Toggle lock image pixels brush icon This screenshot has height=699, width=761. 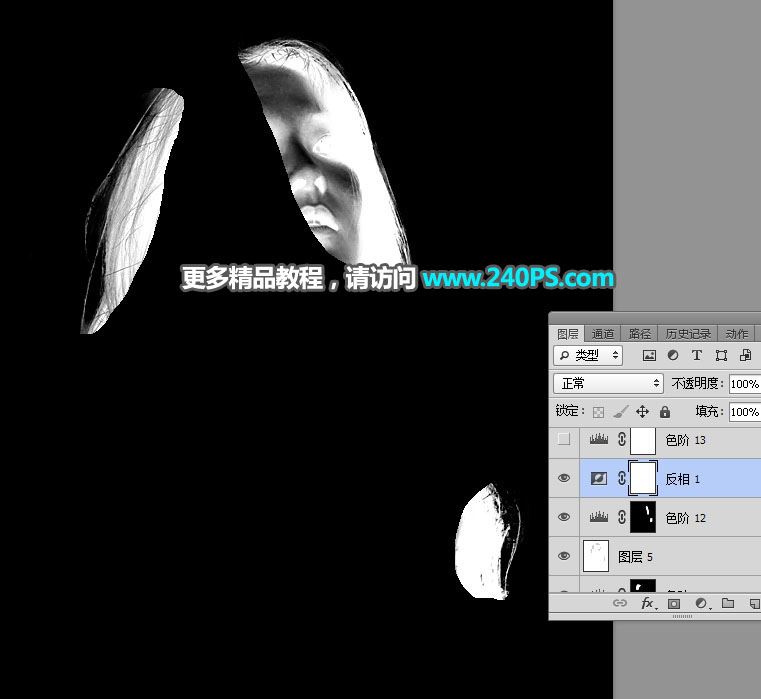coord(620,412)
